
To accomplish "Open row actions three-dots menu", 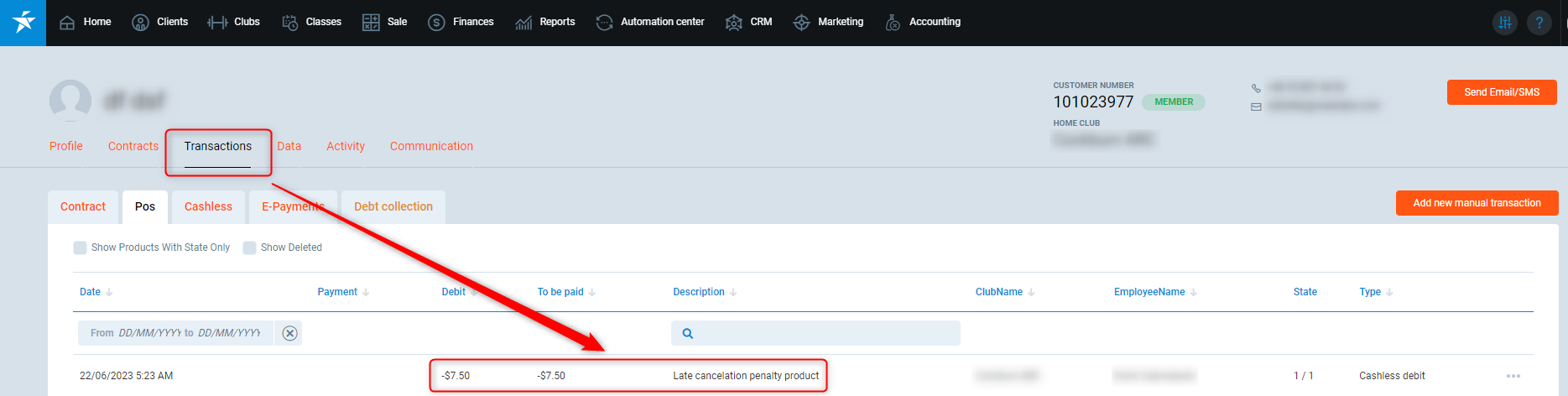I will [1513, 376].
